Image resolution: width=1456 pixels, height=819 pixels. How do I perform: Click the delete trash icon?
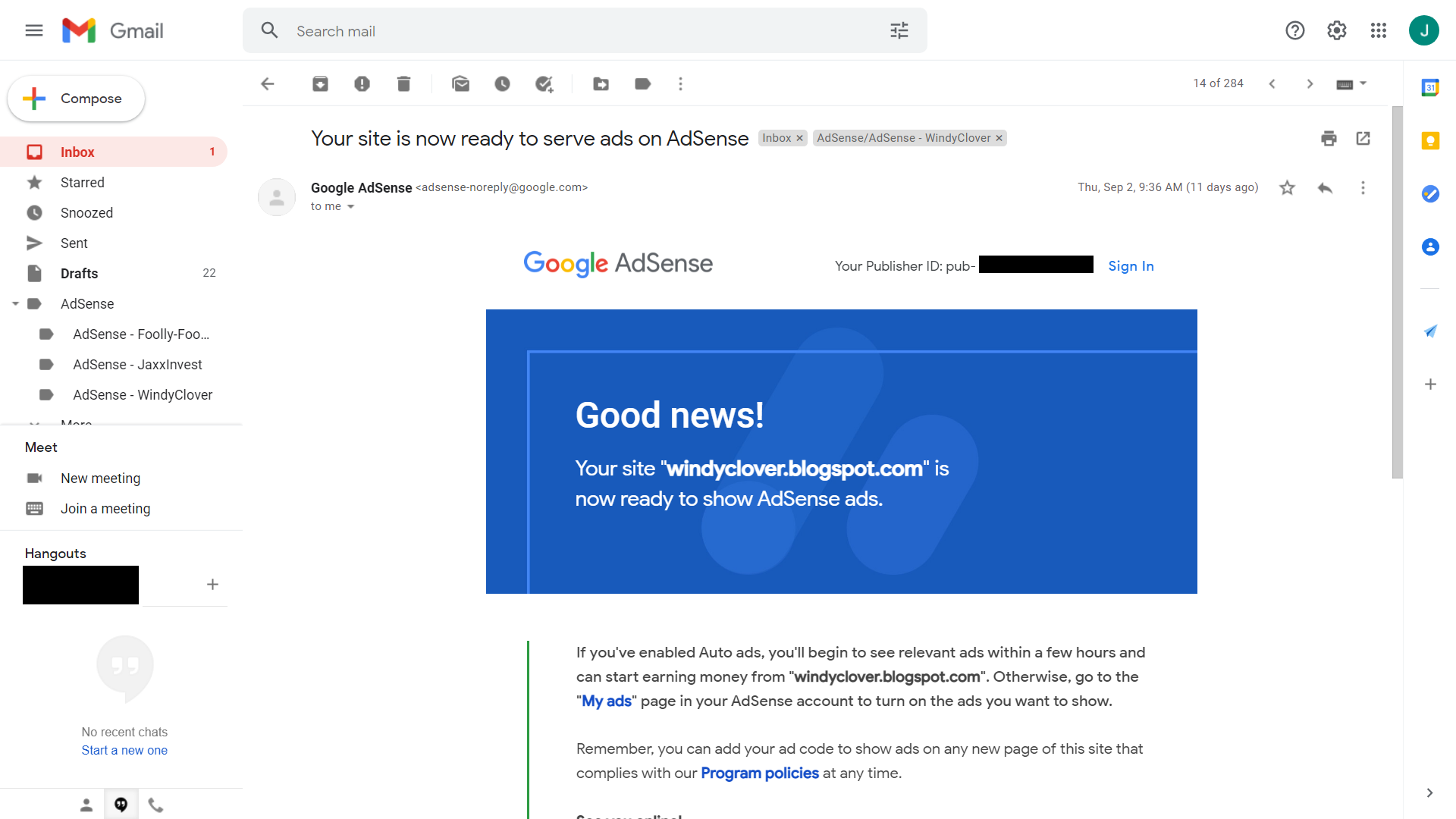405,84
